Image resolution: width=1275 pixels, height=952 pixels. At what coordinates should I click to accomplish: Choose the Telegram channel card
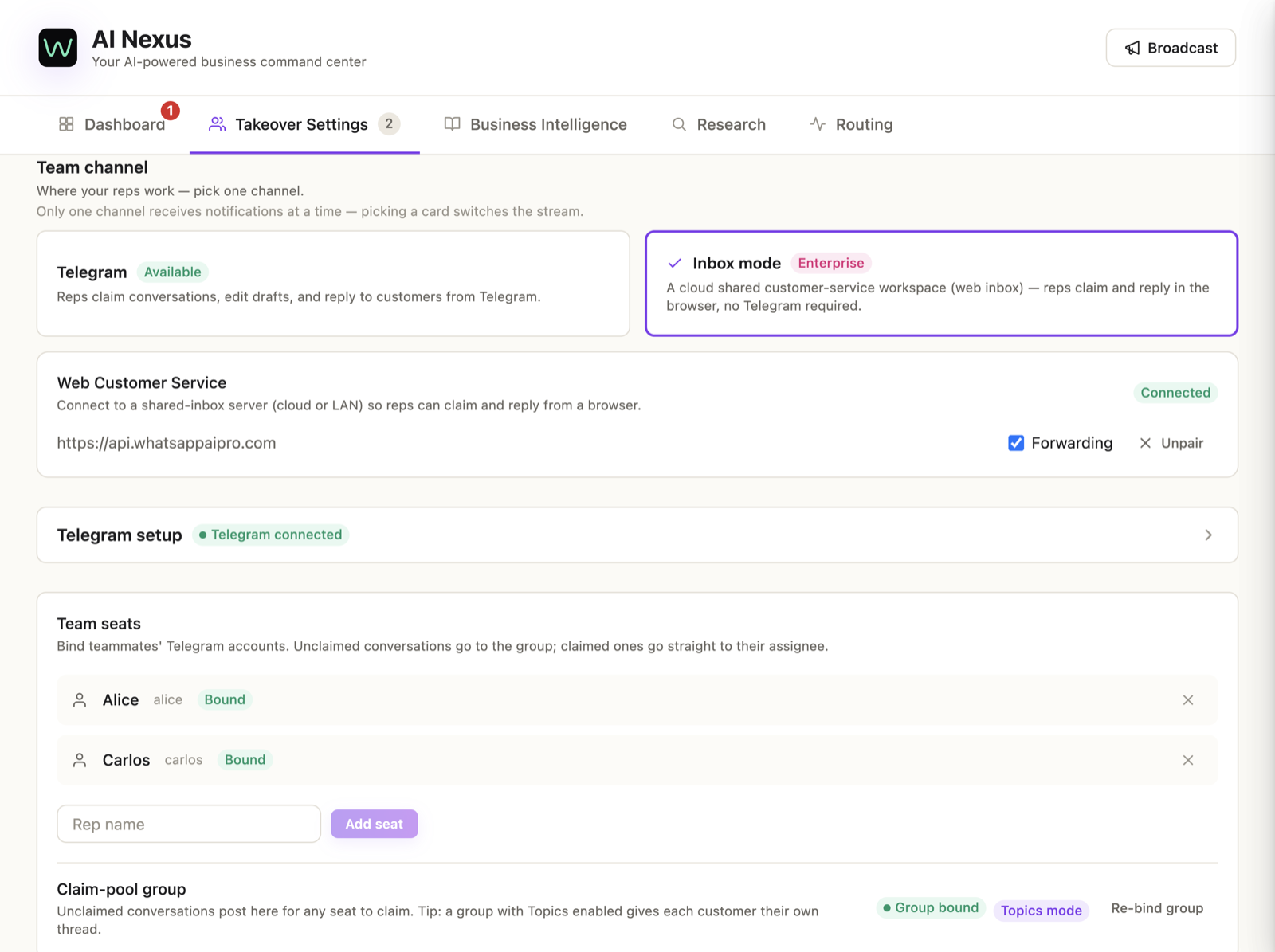pos(333,284)
